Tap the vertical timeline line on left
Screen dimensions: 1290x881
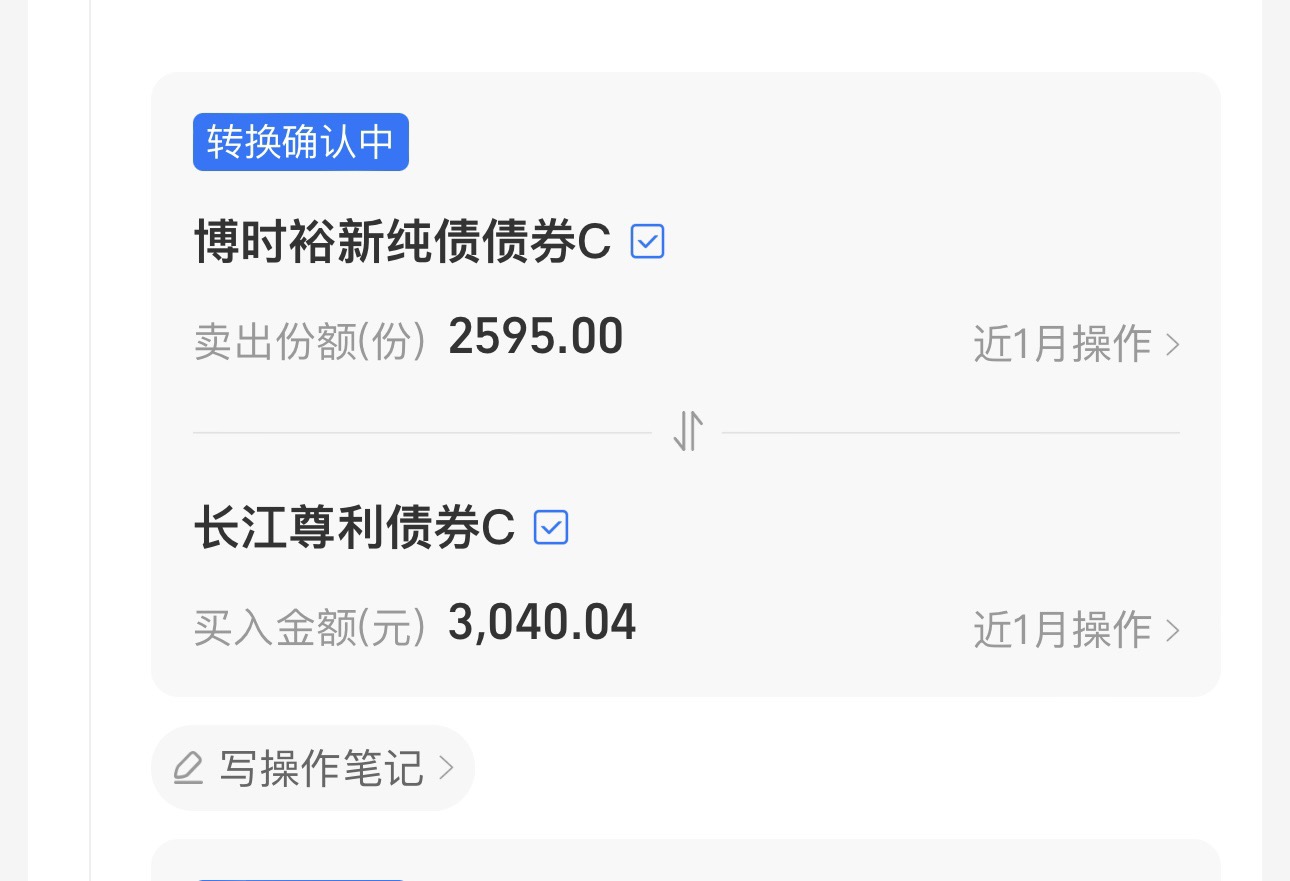coord(90,440)
